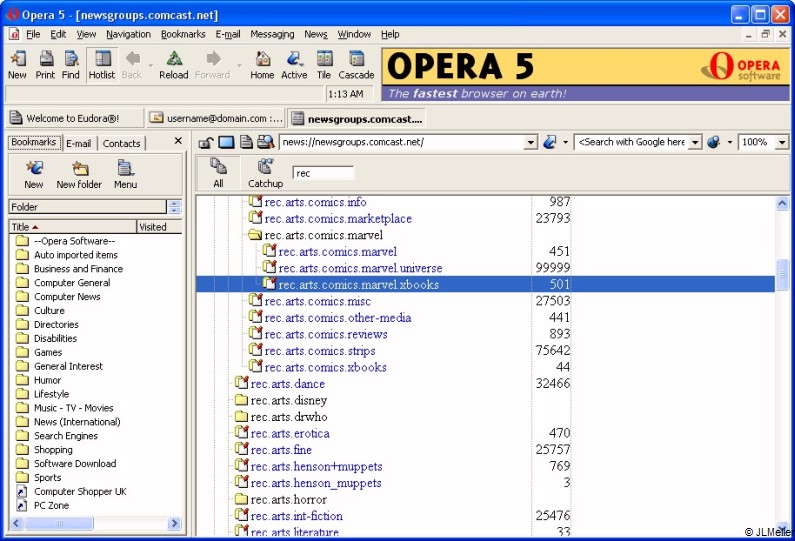795x541 pixels.
Task: Open the File menu
Action: [x=33, y=34]
